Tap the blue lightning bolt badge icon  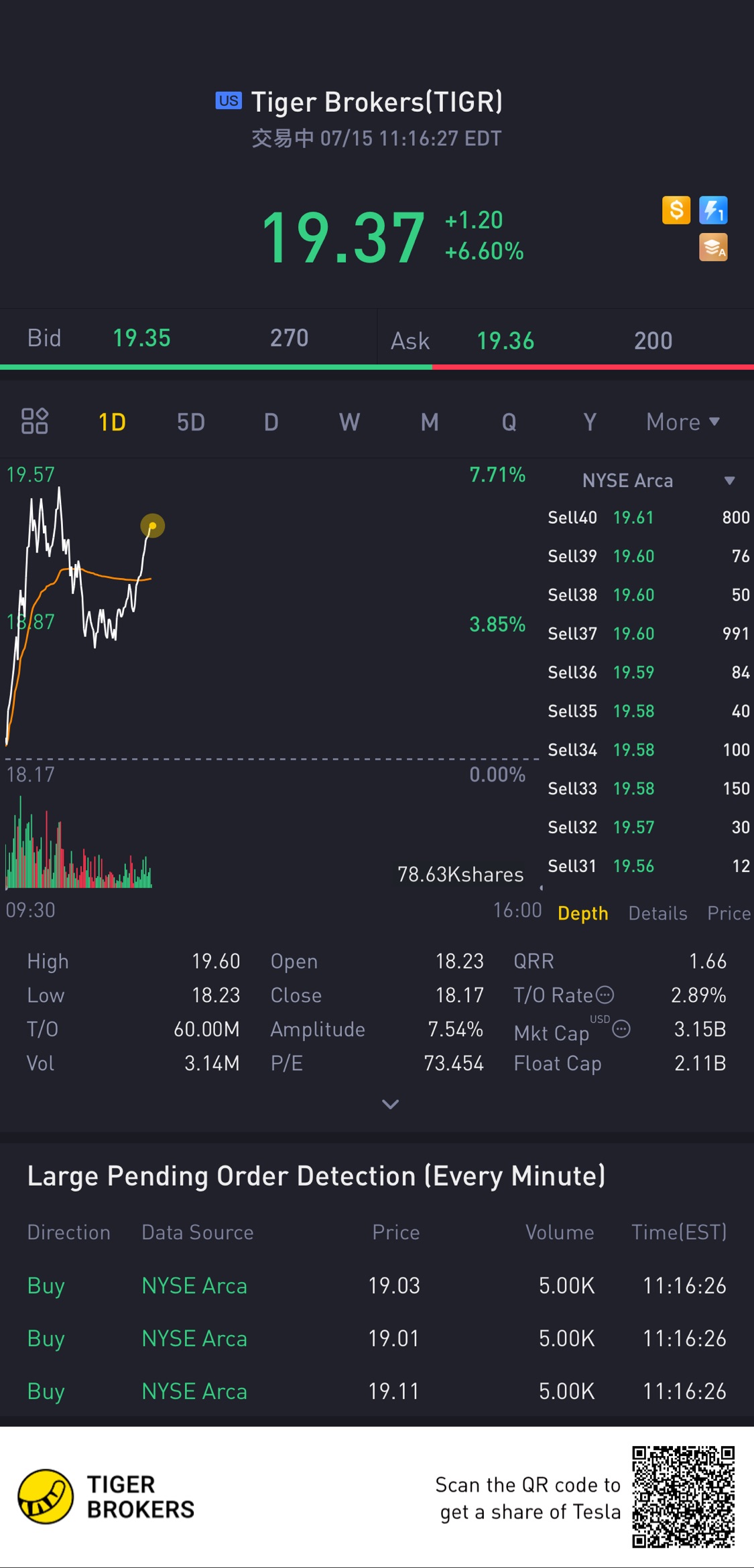click(x=713, y=210)
